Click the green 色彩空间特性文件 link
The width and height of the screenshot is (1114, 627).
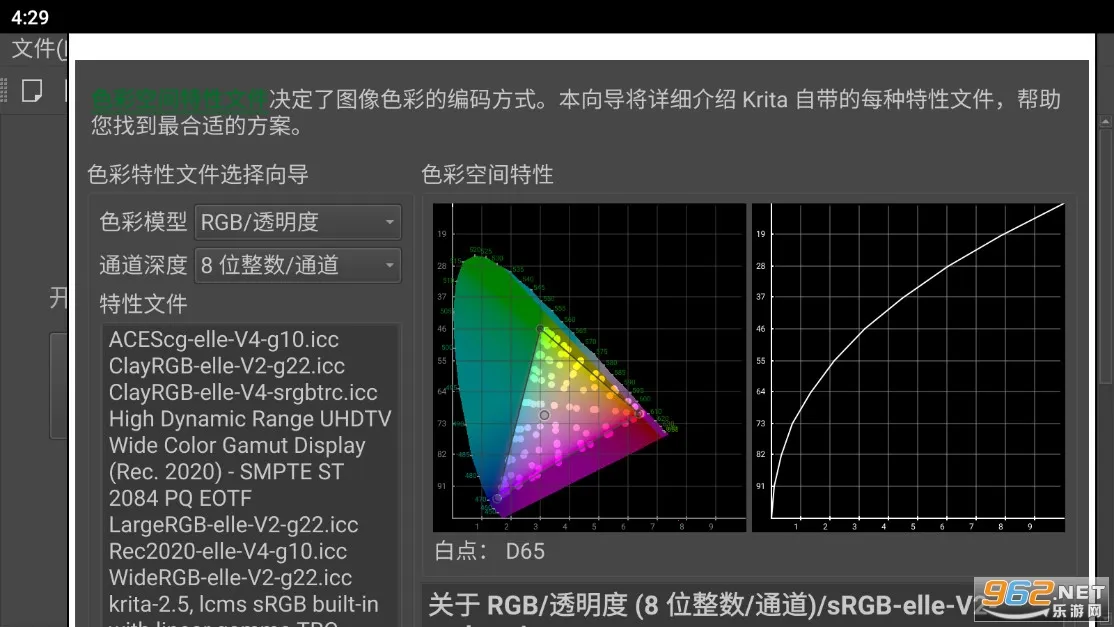pos(179,99)
